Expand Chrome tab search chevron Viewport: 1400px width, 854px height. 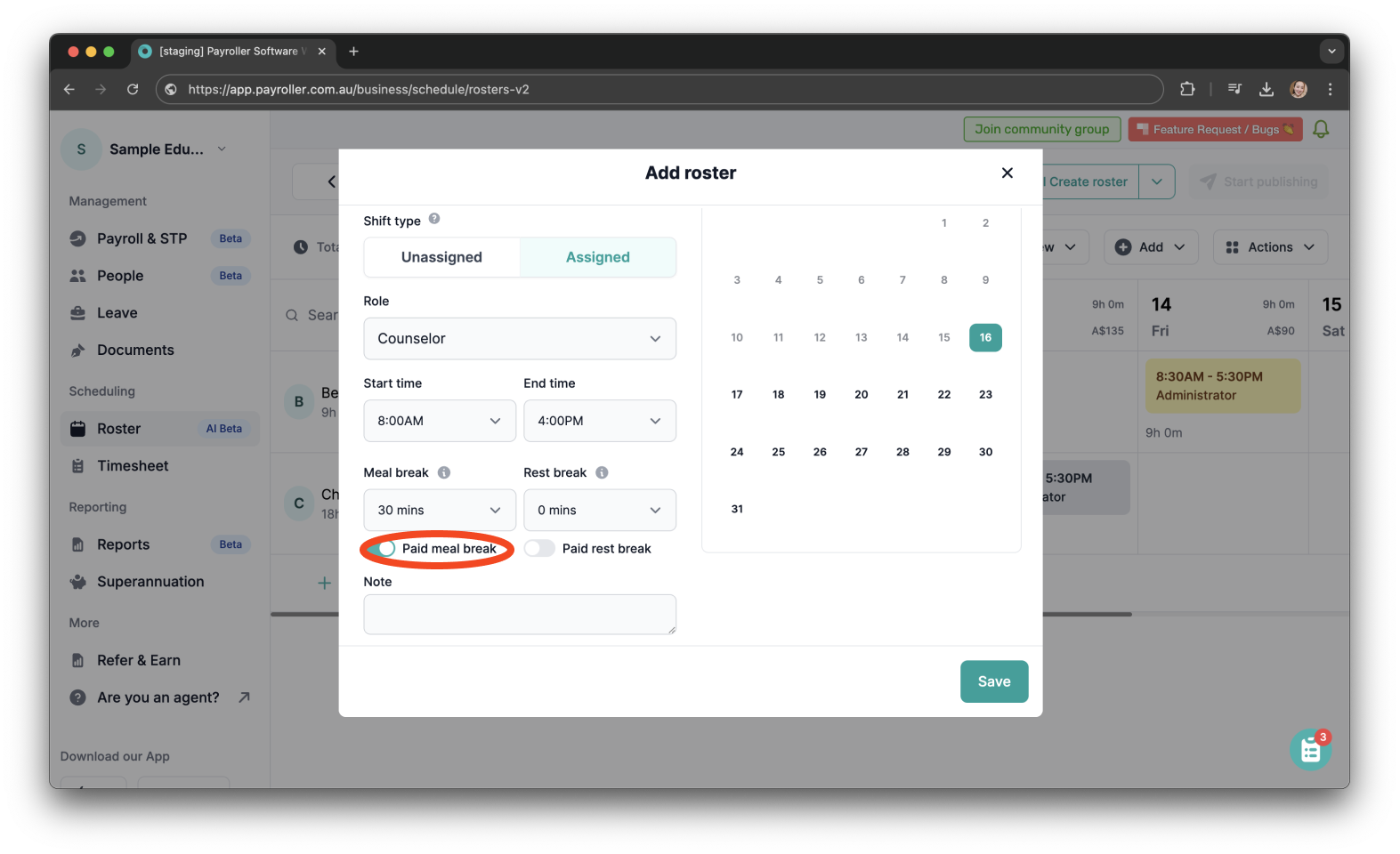pyautogui.click(x=1331, y=52)
